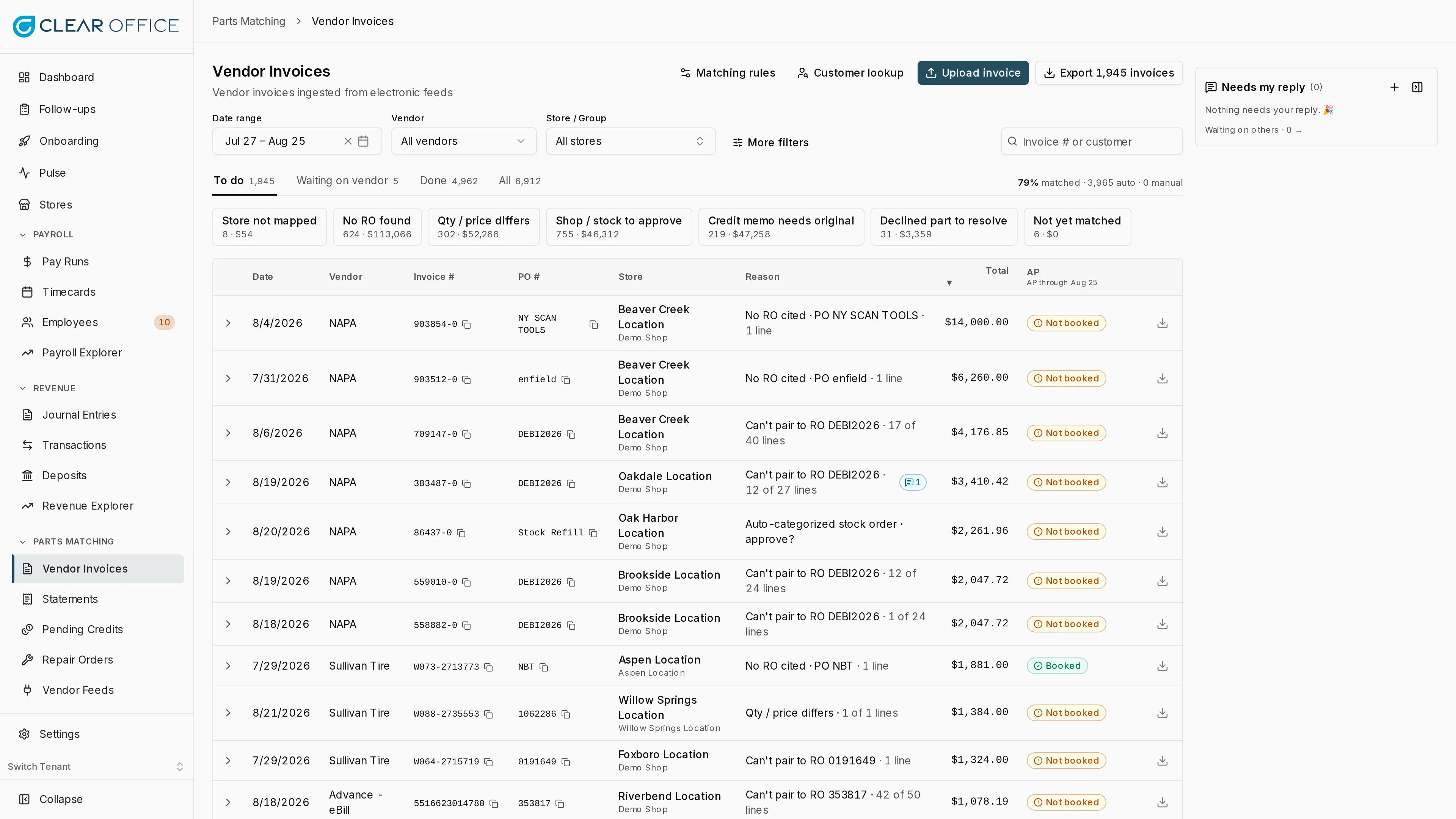Open the Vendor dropdown showing All vendors
The height and width of the screenshot is (819, 1456).
463,141
